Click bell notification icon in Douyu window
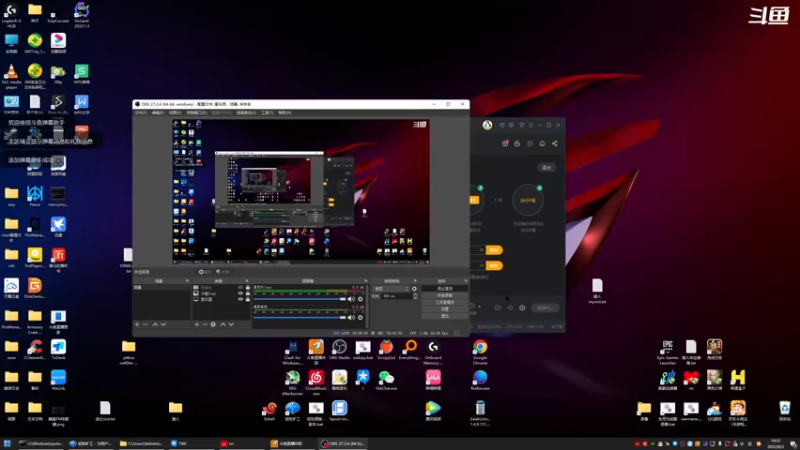 click(x=542, y=143)
